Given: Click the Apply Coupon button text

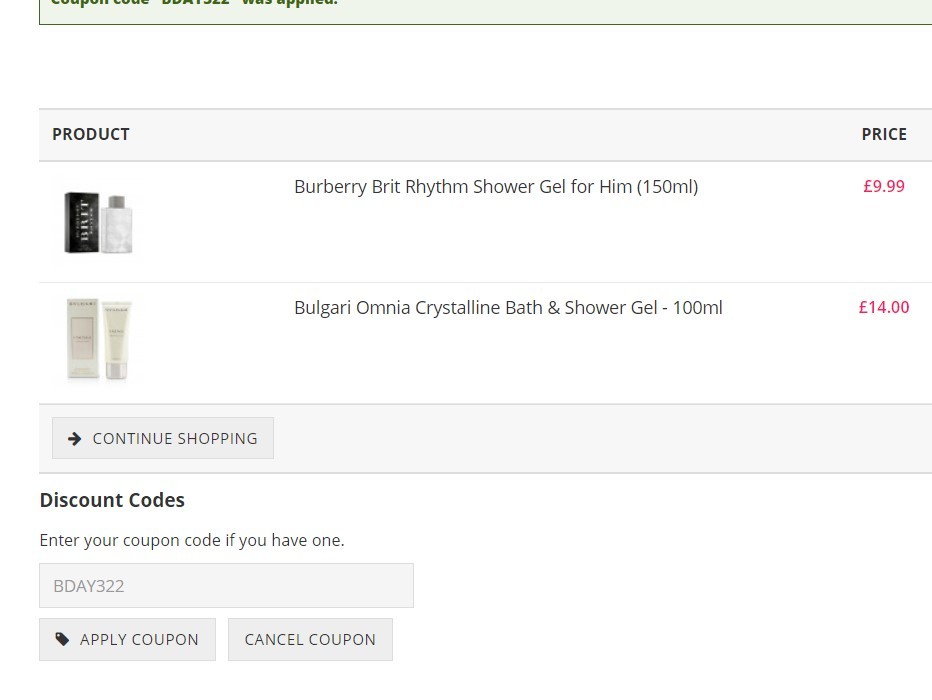Looking at the screenshot, I should (139, 639).
